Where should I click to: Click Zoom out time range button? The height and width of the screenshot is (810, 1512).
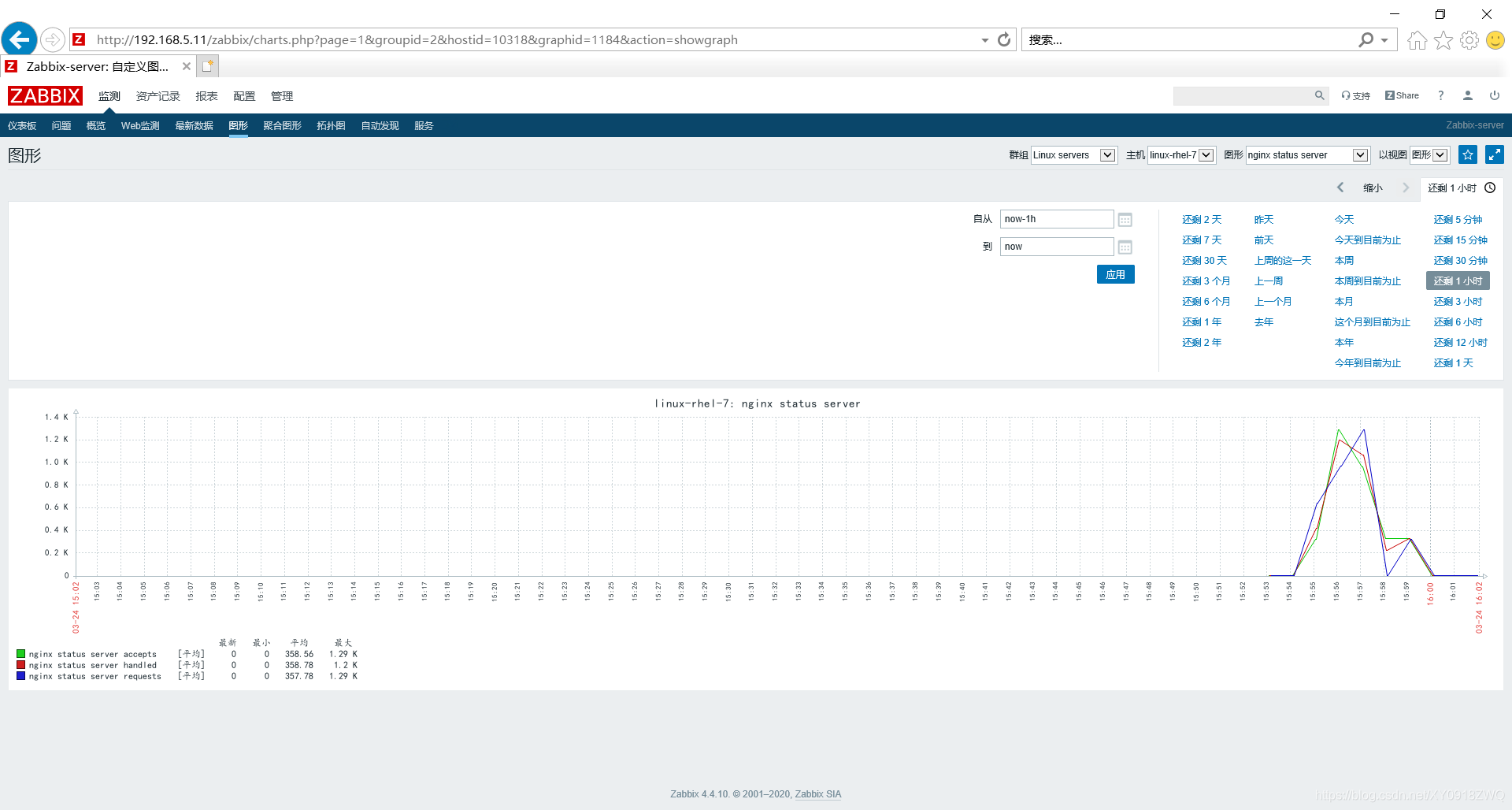[x=1373, y=188]
